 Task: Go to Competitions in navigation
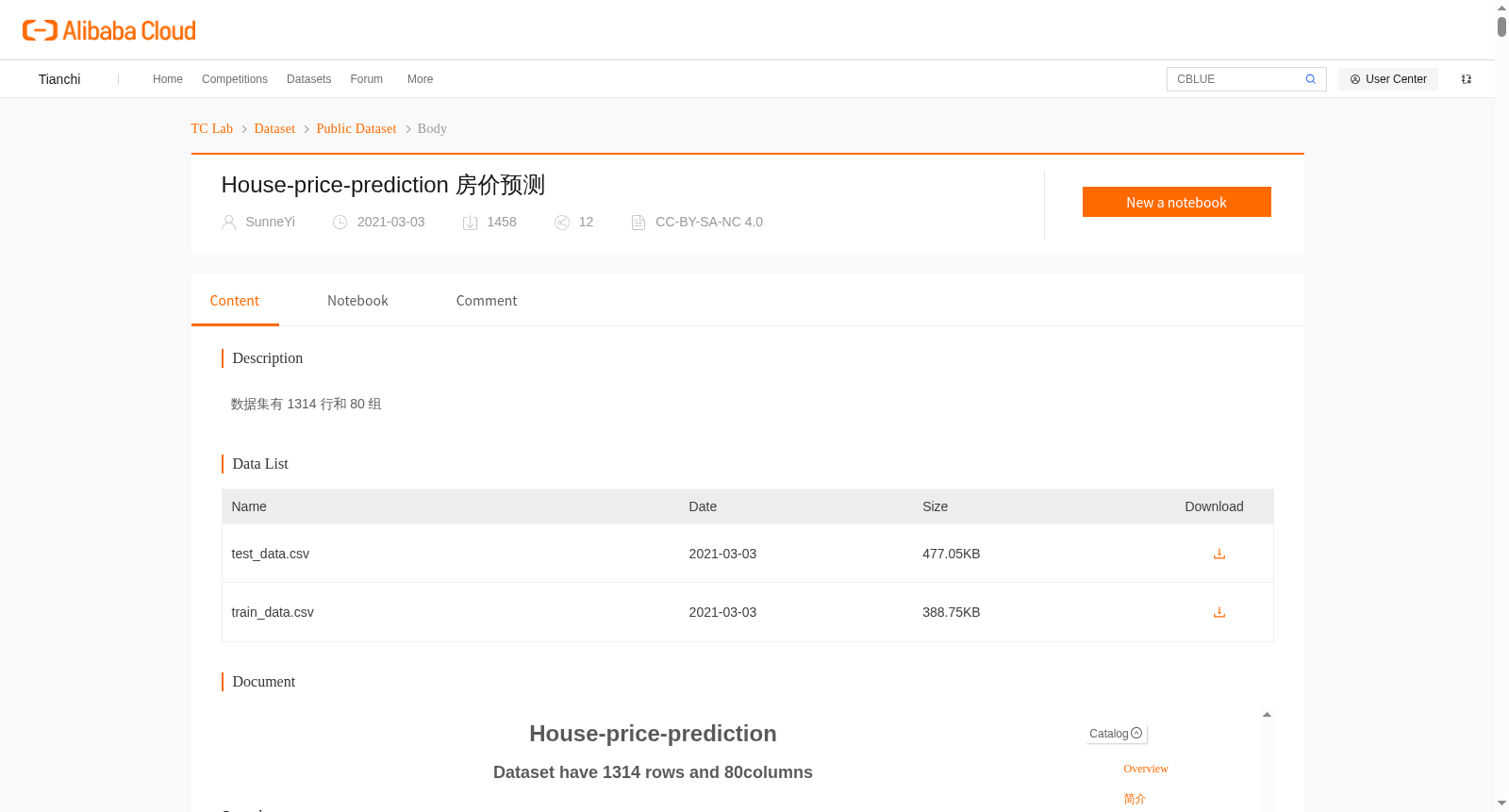pyautogui.click(x=235, y=79)
